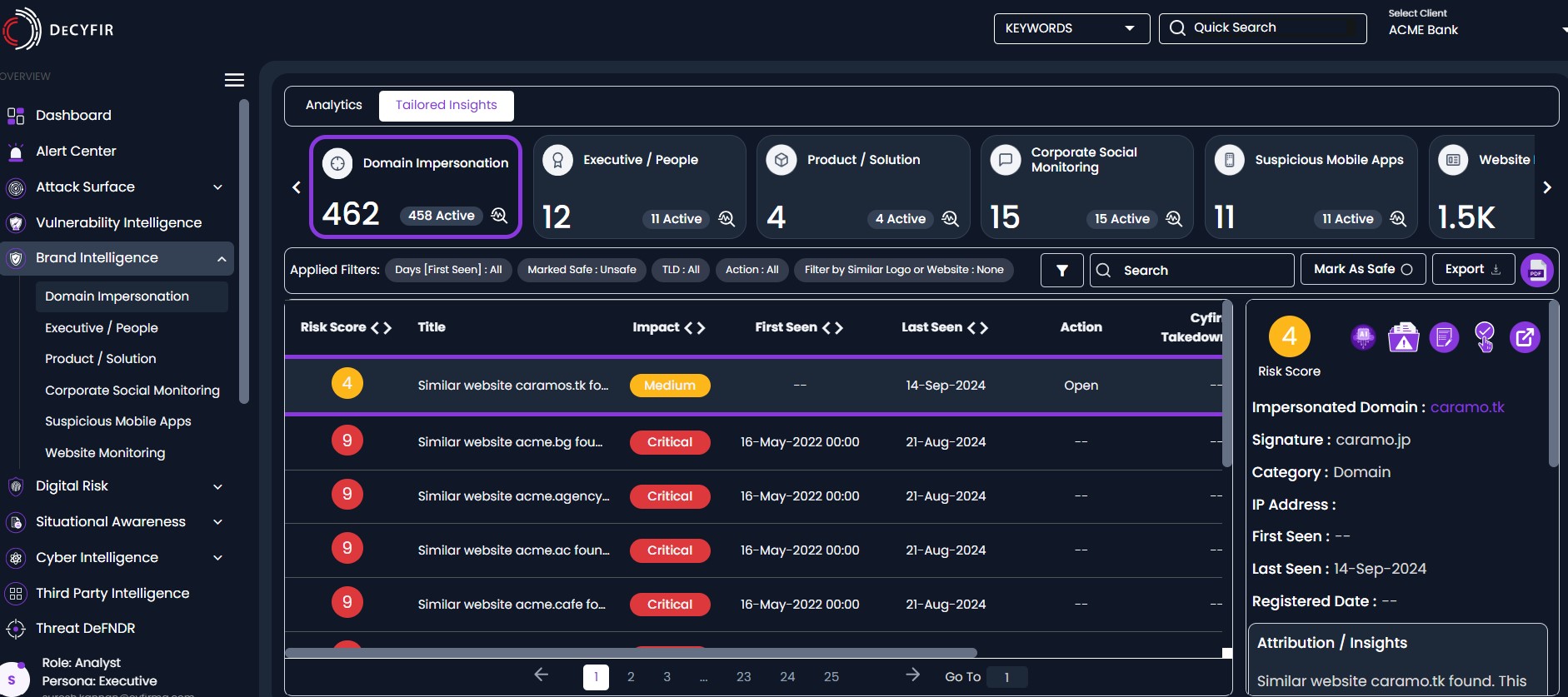
Task: Open the KEYWORDS dropdown
Action: tap(1071, 28)
